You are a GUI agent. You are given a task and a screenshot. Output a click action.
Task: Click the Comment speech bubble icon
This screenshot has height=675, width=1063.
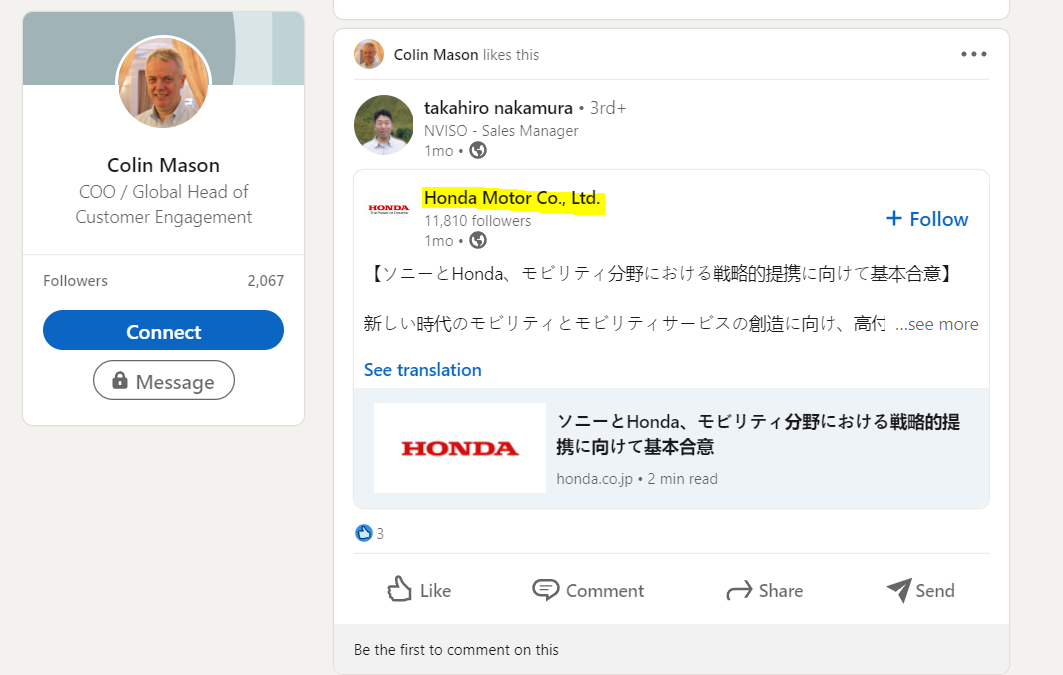[545, 590]
